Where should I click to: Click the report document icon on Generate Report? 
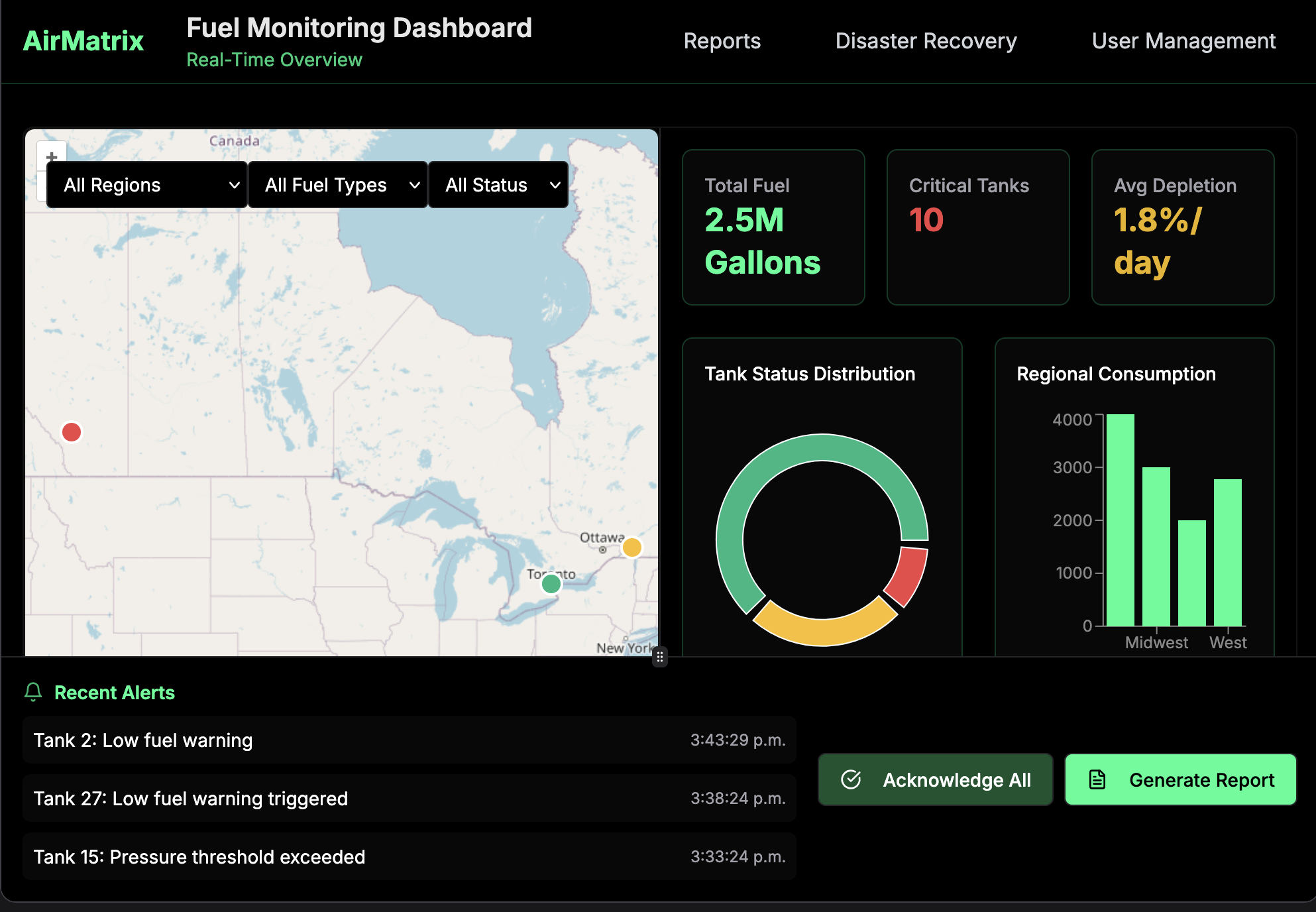[1097, 779]
